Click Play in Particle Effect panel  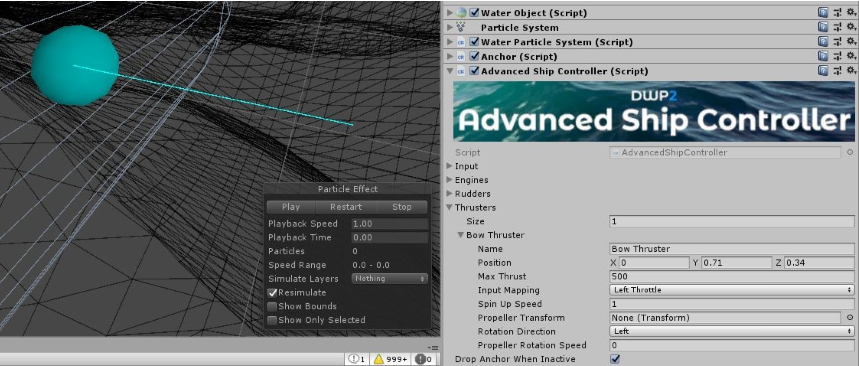(x=291, y=207)
